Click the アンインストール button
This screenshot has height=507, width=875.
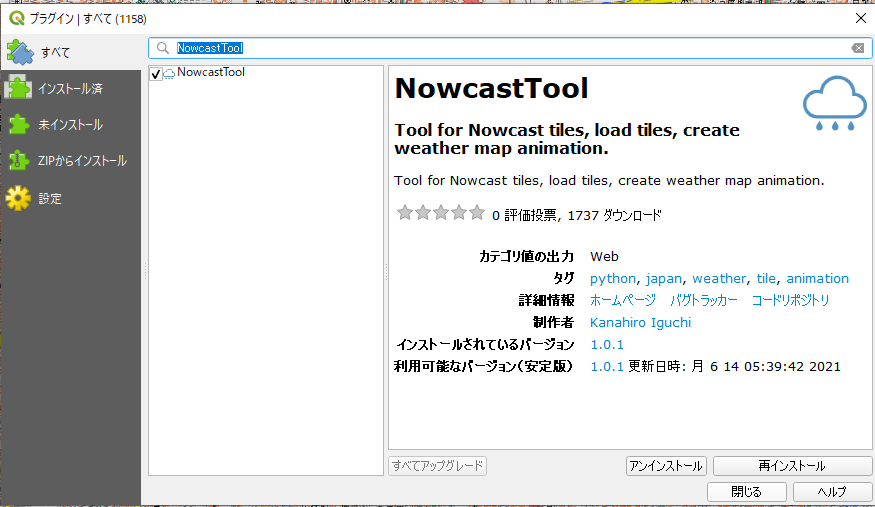666,466
